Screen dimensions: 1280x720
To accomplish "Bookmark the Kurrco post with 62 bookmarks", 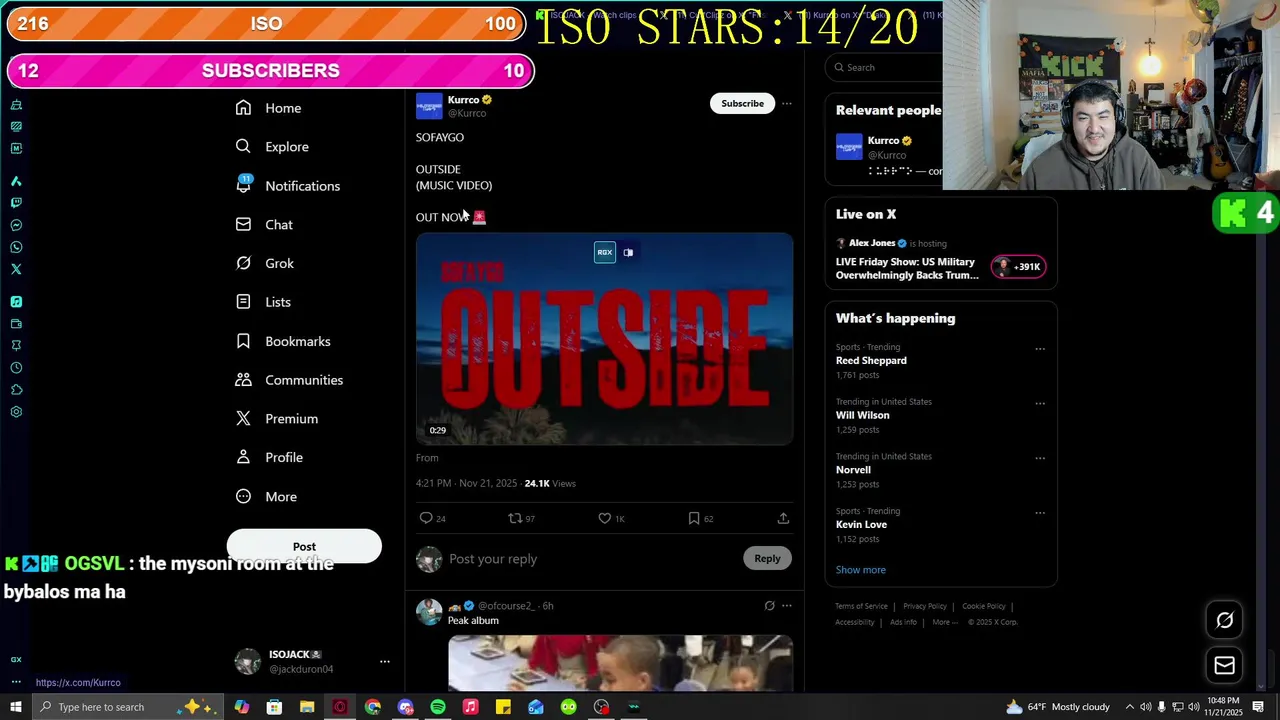I will click(x=694, y=518).
